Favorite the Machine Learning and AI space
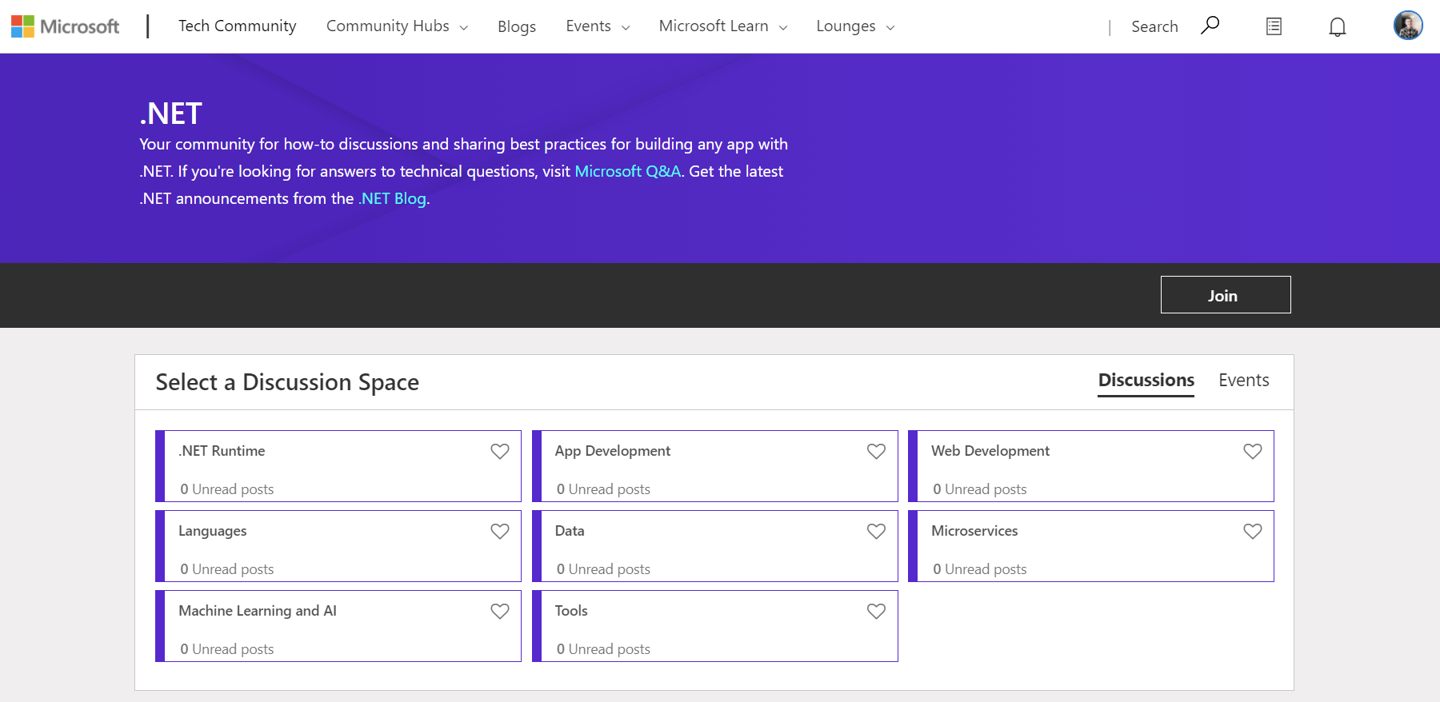Image resolution: width=1440 pixels, height=702 pixels. [500, 611]
